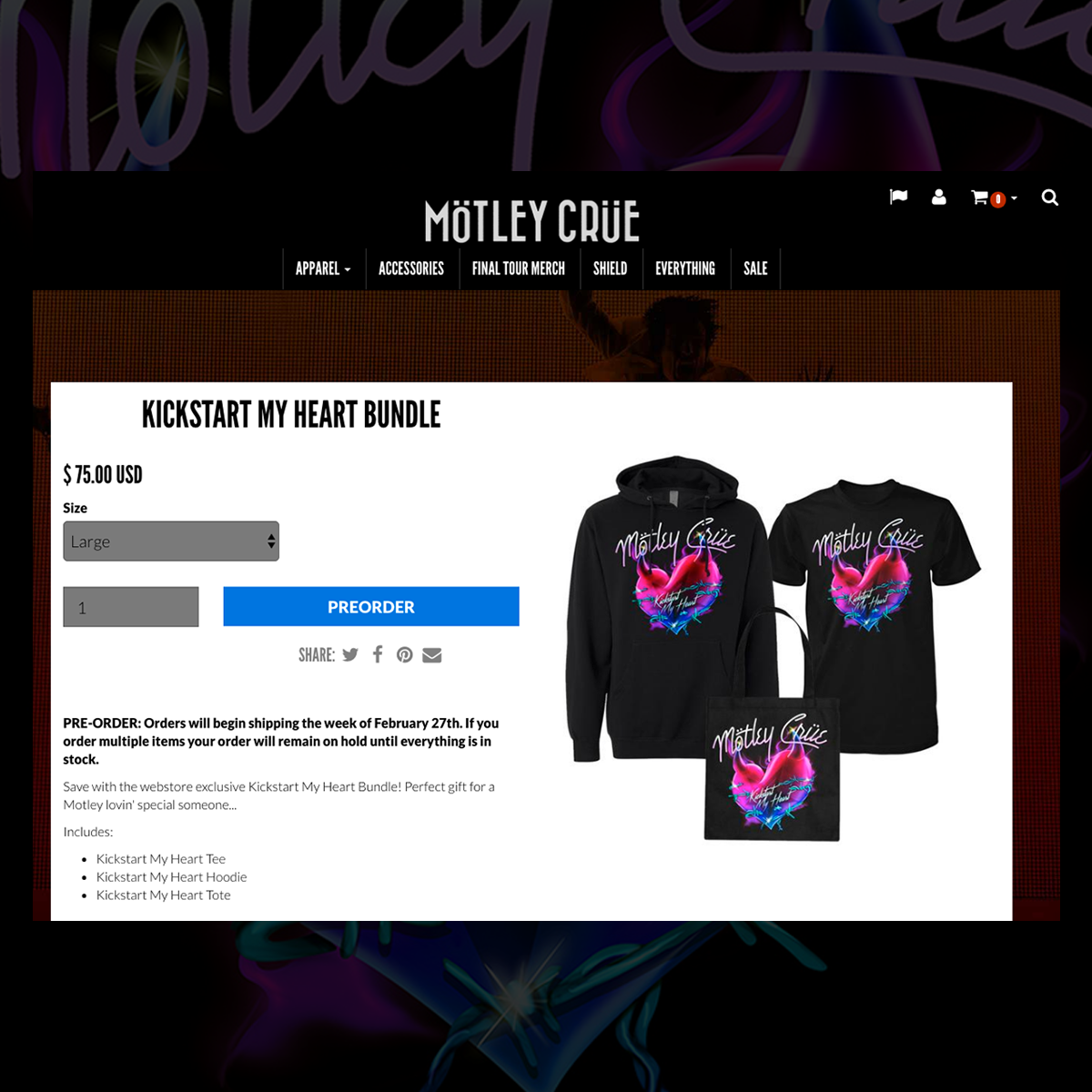The width and height of the screenshot is (1092, 1092).
Task: Expand the cart dropdown caret
Action: point(1014,198)
